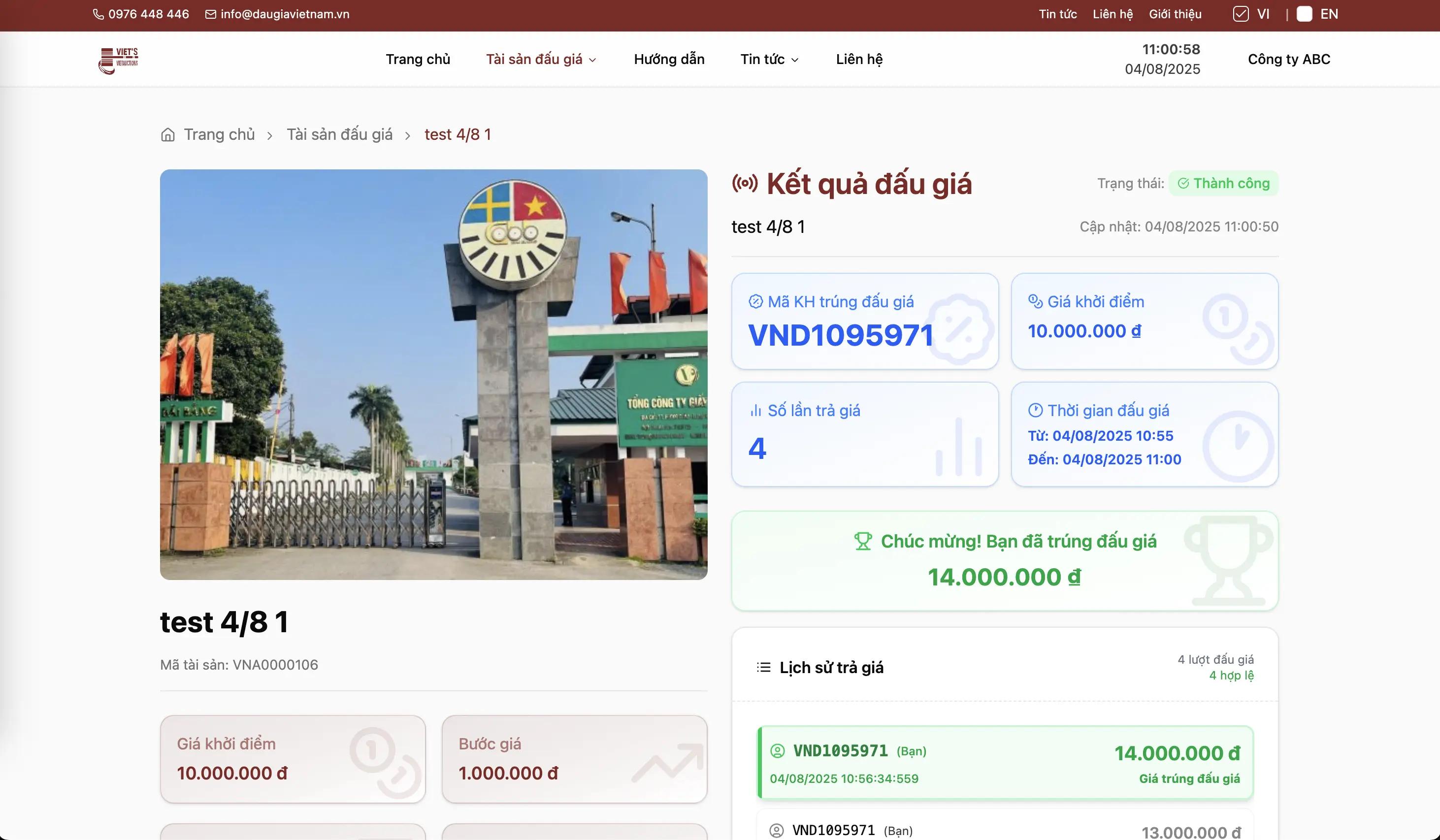The image size is (1440, 840).
Task: Click the live broadcast icon beside Kết quả đấu giá
Action: click(x=745, y=184)
